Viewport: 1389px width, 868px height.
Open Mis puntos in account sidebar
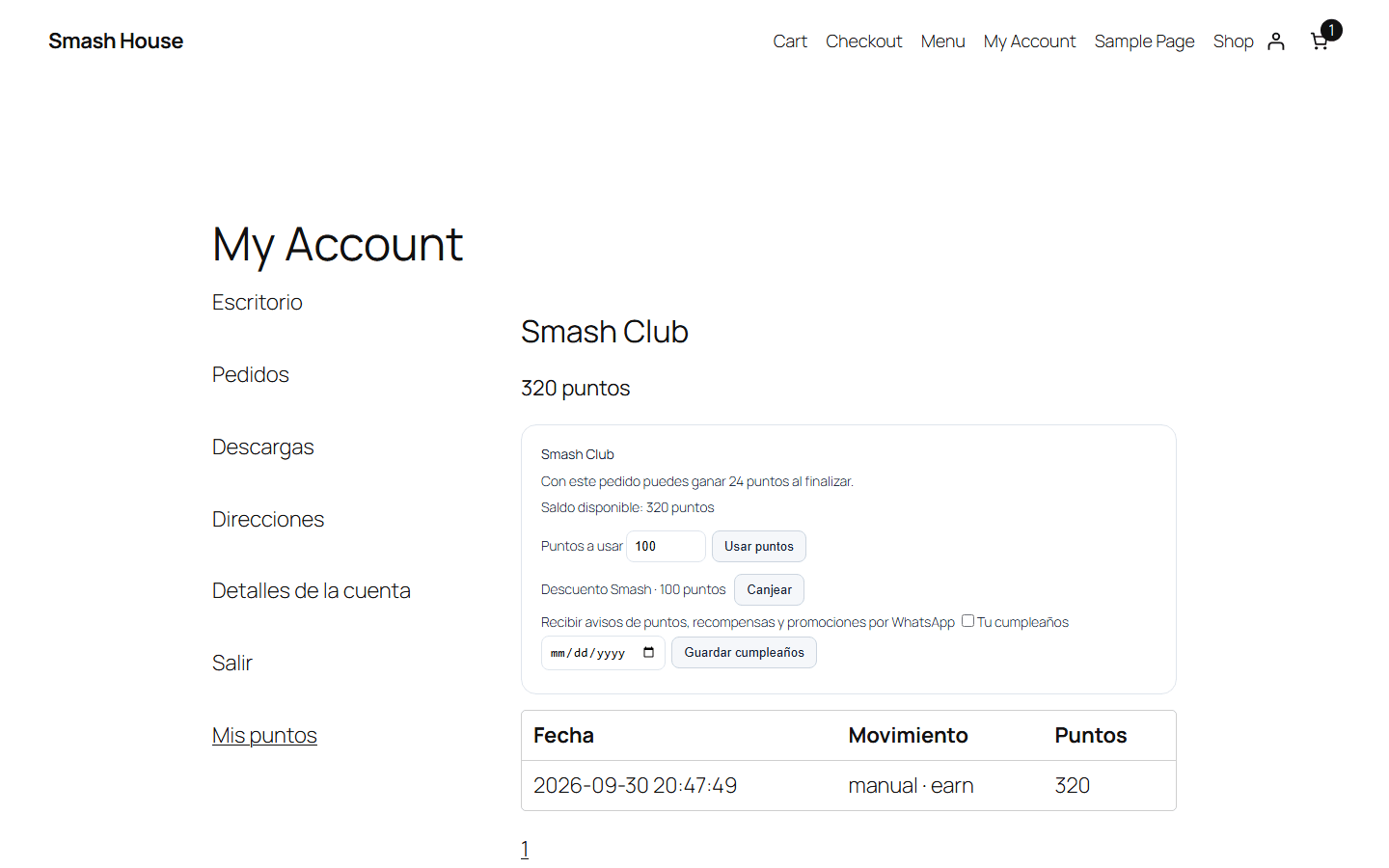(264, 735)
